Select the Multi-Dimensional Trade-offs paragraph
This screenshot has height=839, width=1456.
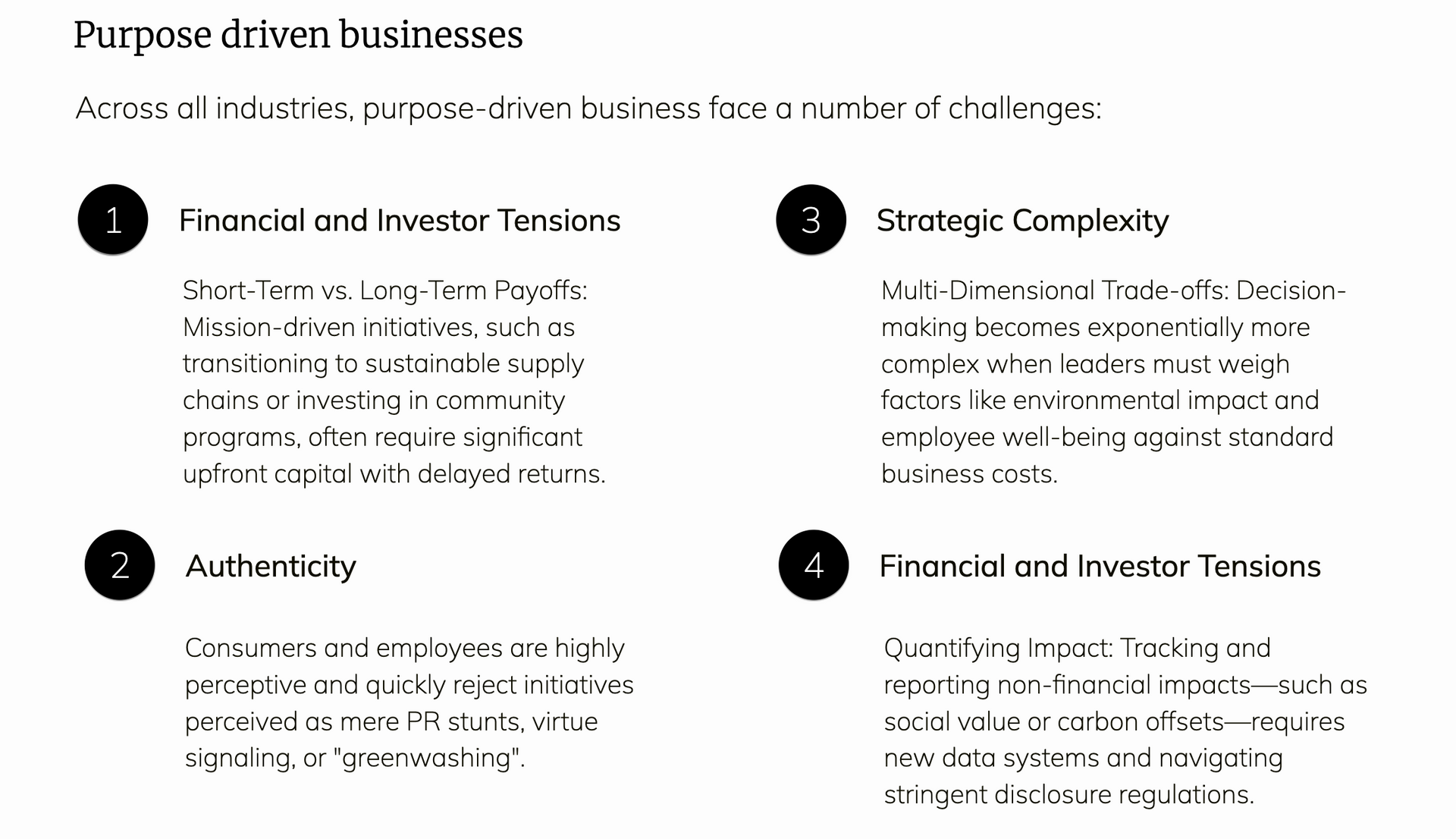(x=1113, y=382)
